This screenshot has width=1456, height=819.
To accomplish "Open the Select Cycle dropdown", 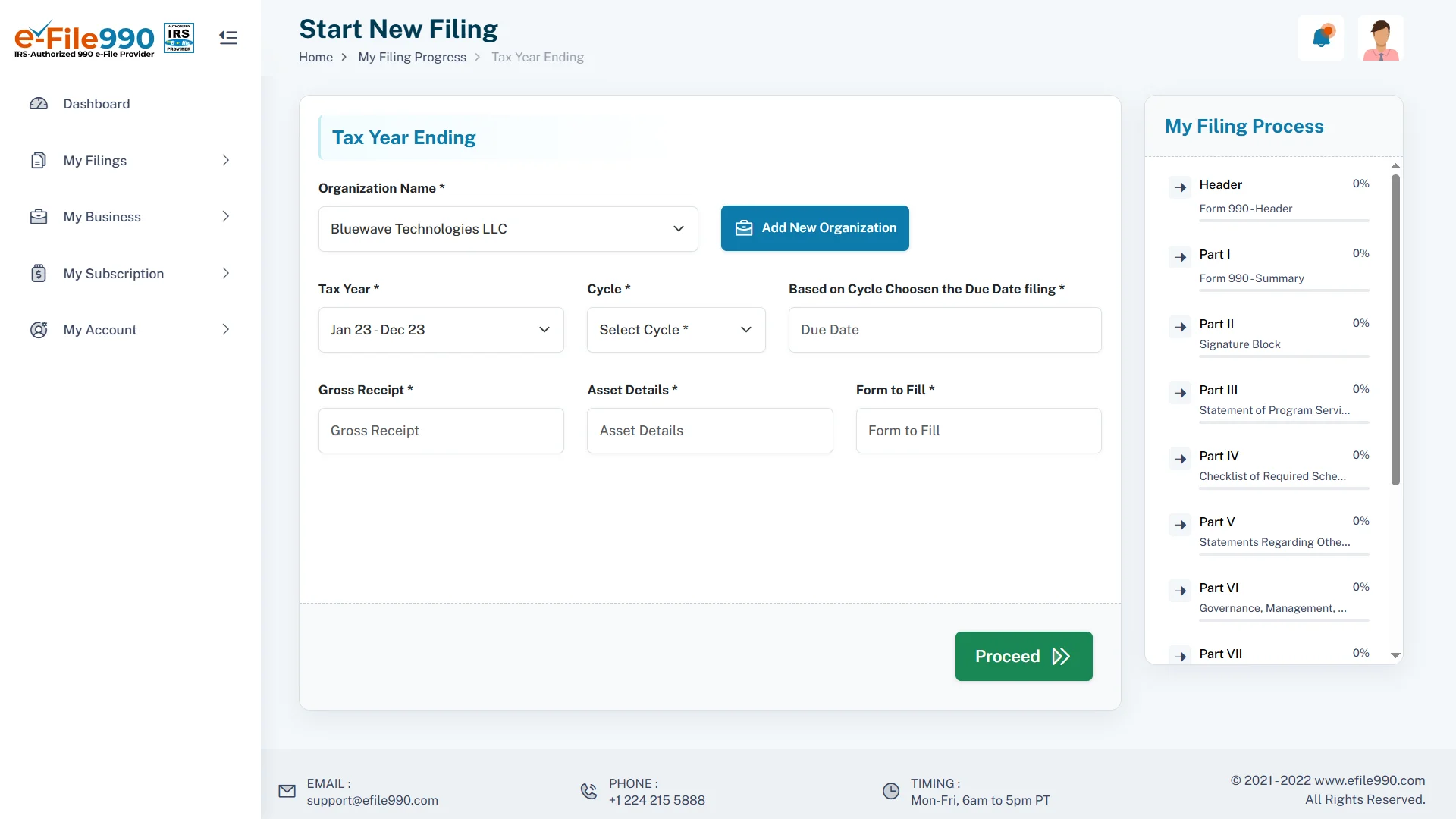I will pyautogui.click(x=676, y=330).
